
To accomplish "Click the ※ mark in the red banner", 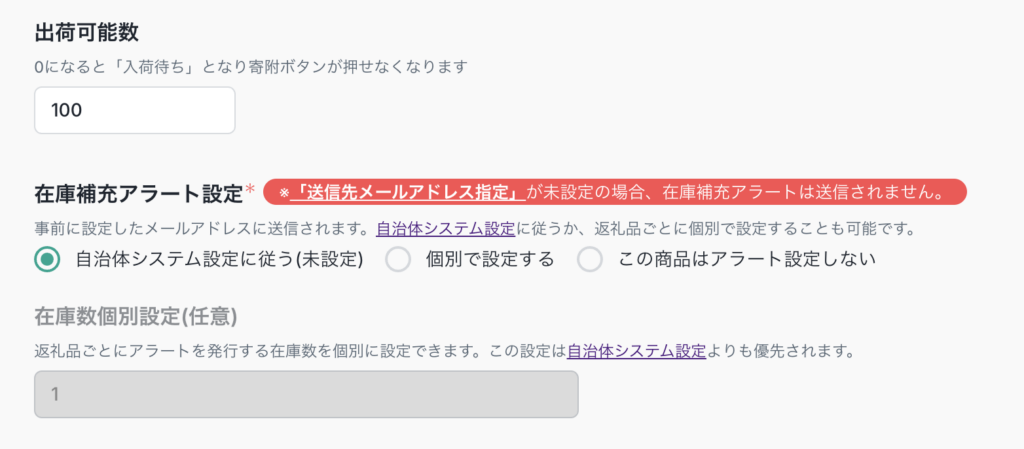I will click(283, 192).
